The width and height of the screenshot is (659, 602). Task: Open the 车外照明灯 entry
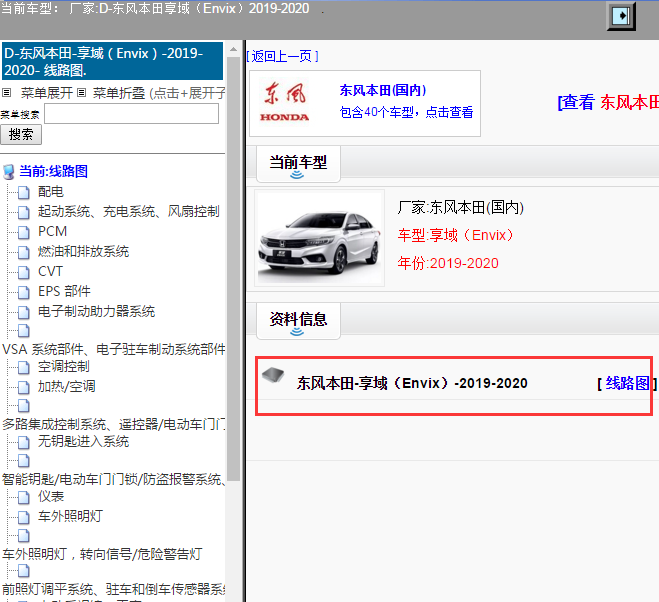point(70,516)
